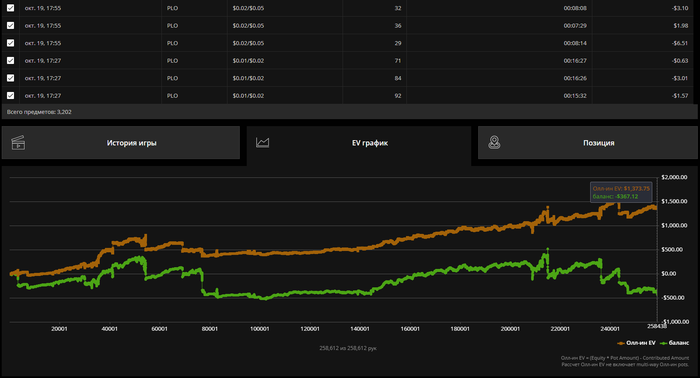The height and width of the screenshot is (378, 700).
Task: Click the -$500.00 Y-axis label
Action: 673,298
